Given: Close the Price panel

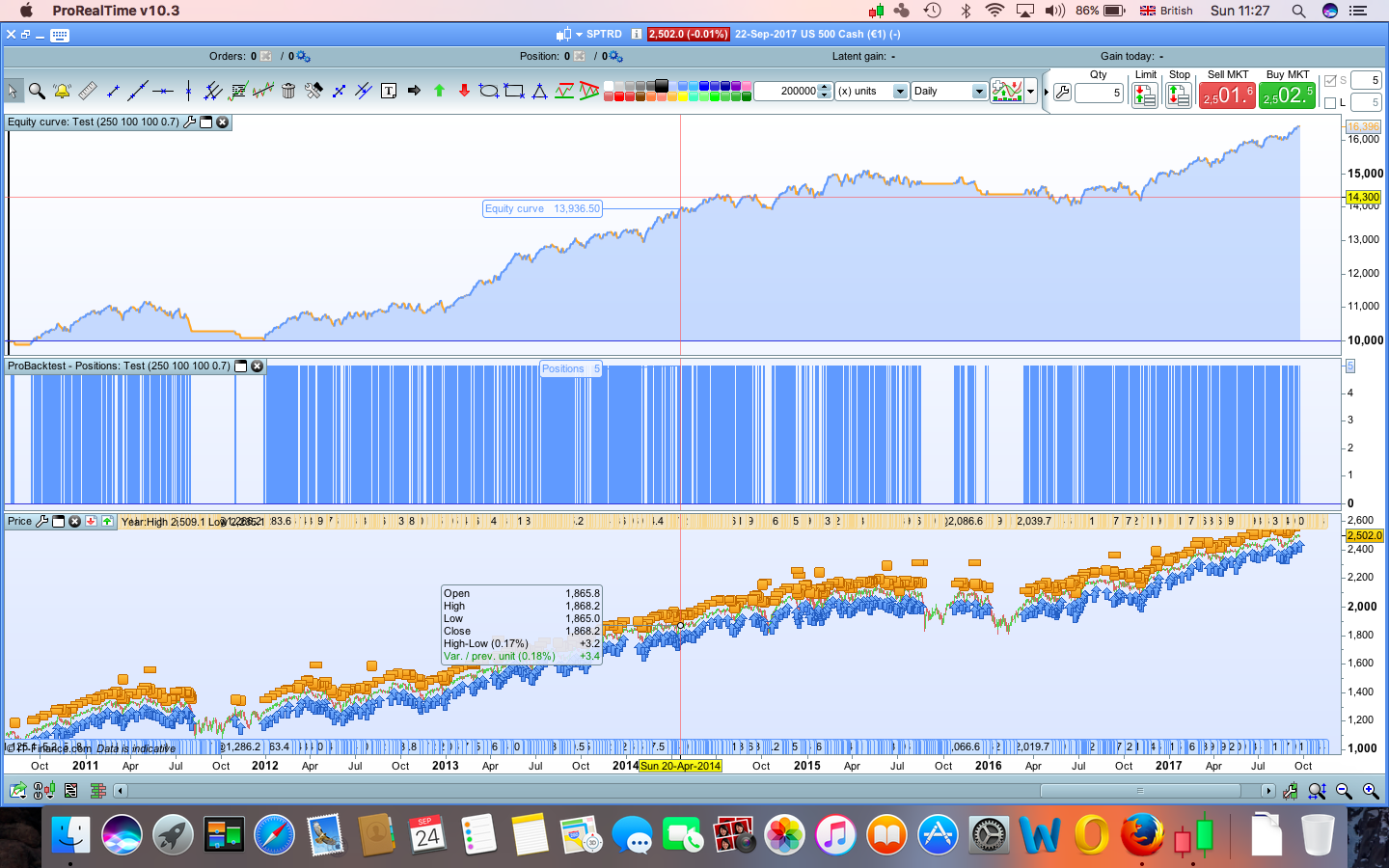Looking at the screenshot, I should (74, 521).
